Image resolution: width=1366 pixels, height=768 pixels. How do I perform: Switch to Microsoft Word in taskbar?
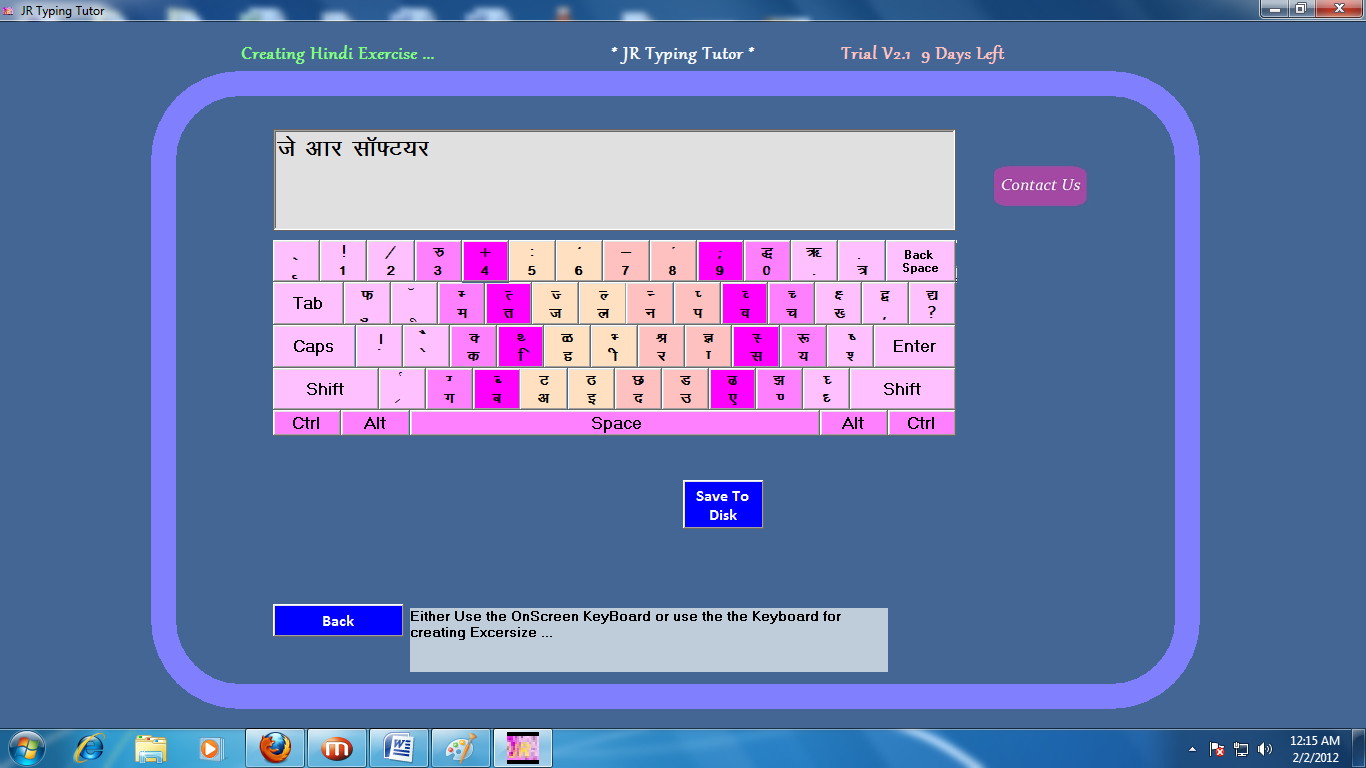pyautogui.click(x=399, y=748)
